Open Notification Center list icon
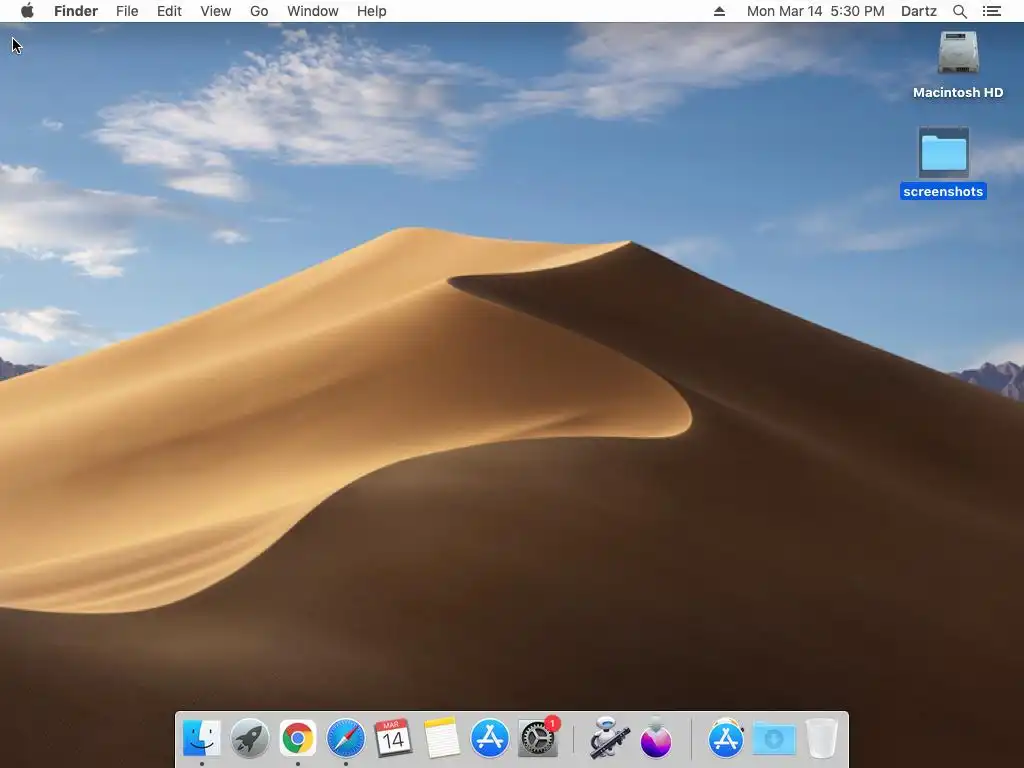The height and width of the screenshot is (768, 1024). 992,11
